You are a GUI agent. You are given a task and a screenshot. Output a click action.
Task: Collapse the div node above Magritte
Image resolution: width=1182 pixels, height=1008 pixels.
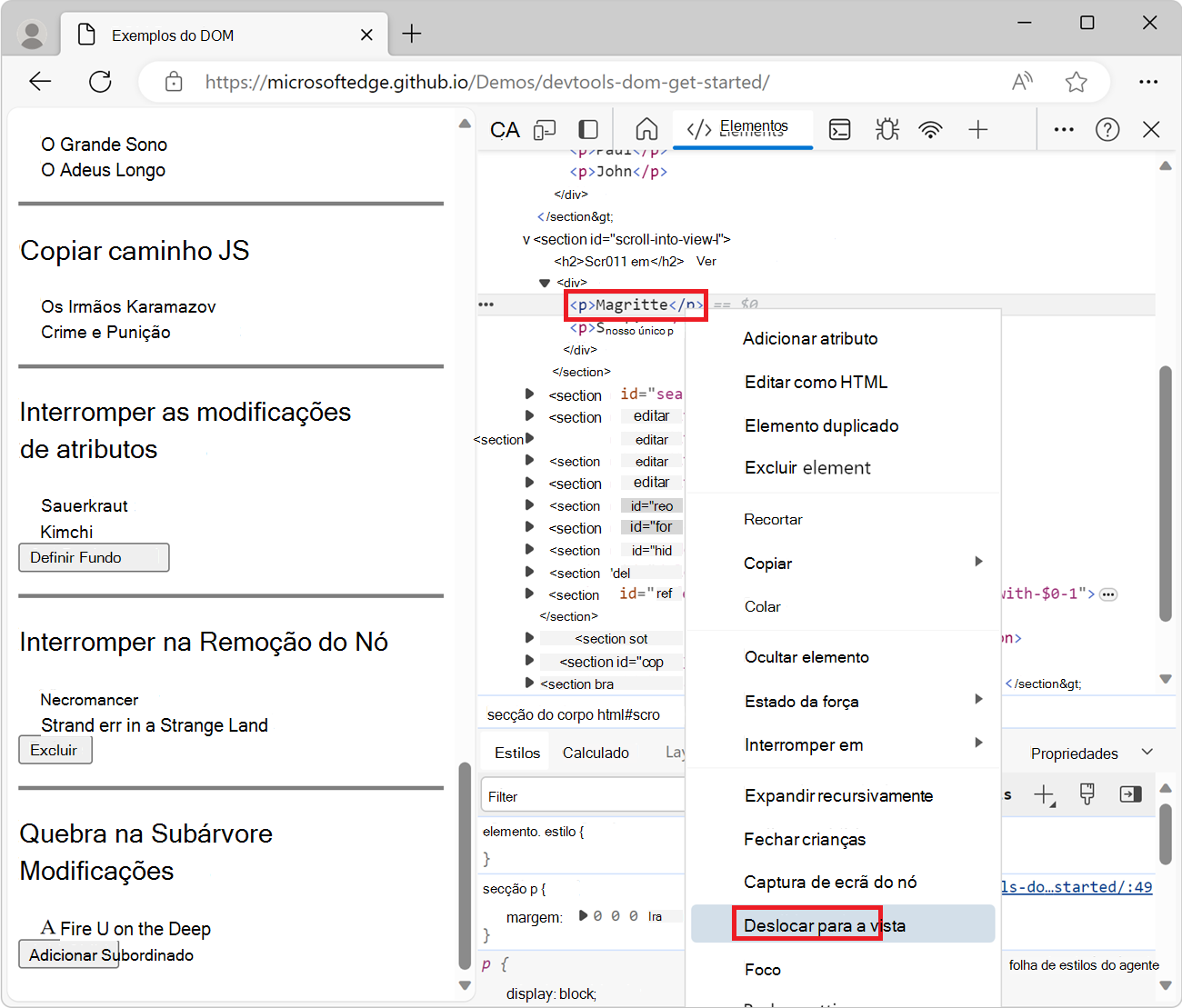tap(545, 284)
